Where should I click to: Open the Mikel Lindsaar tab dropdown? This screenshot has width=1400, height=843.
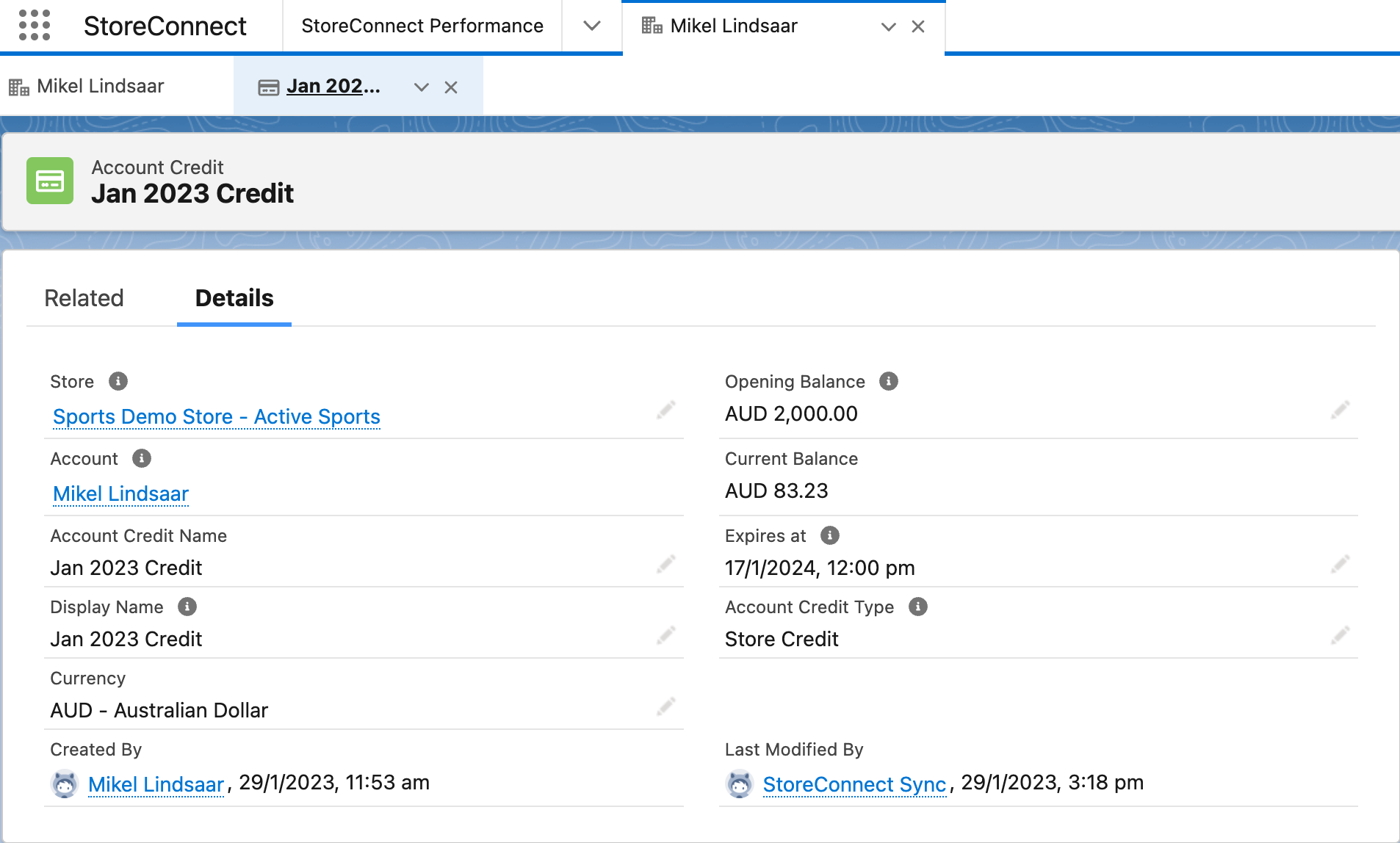[889, 27]
